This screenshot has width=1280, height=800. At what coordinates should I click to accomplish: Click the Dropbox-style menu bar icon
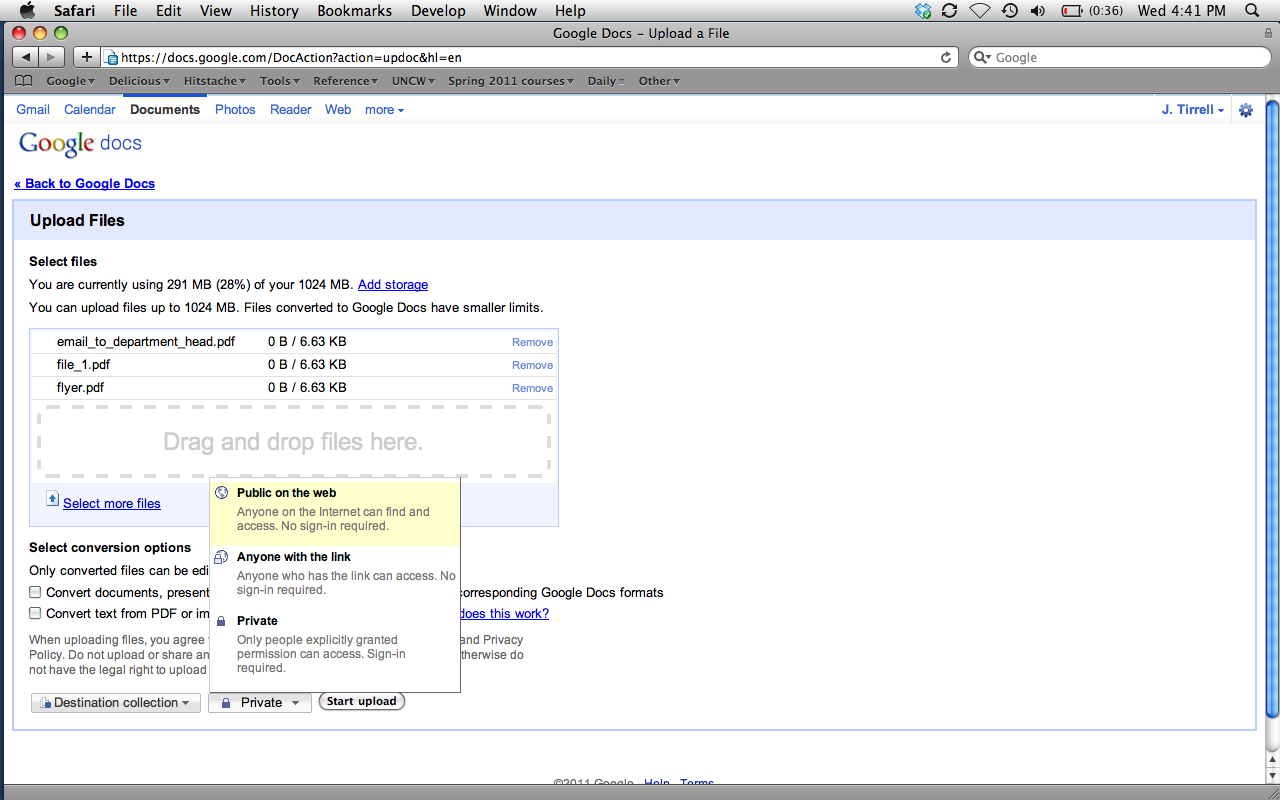coord(923,11)
